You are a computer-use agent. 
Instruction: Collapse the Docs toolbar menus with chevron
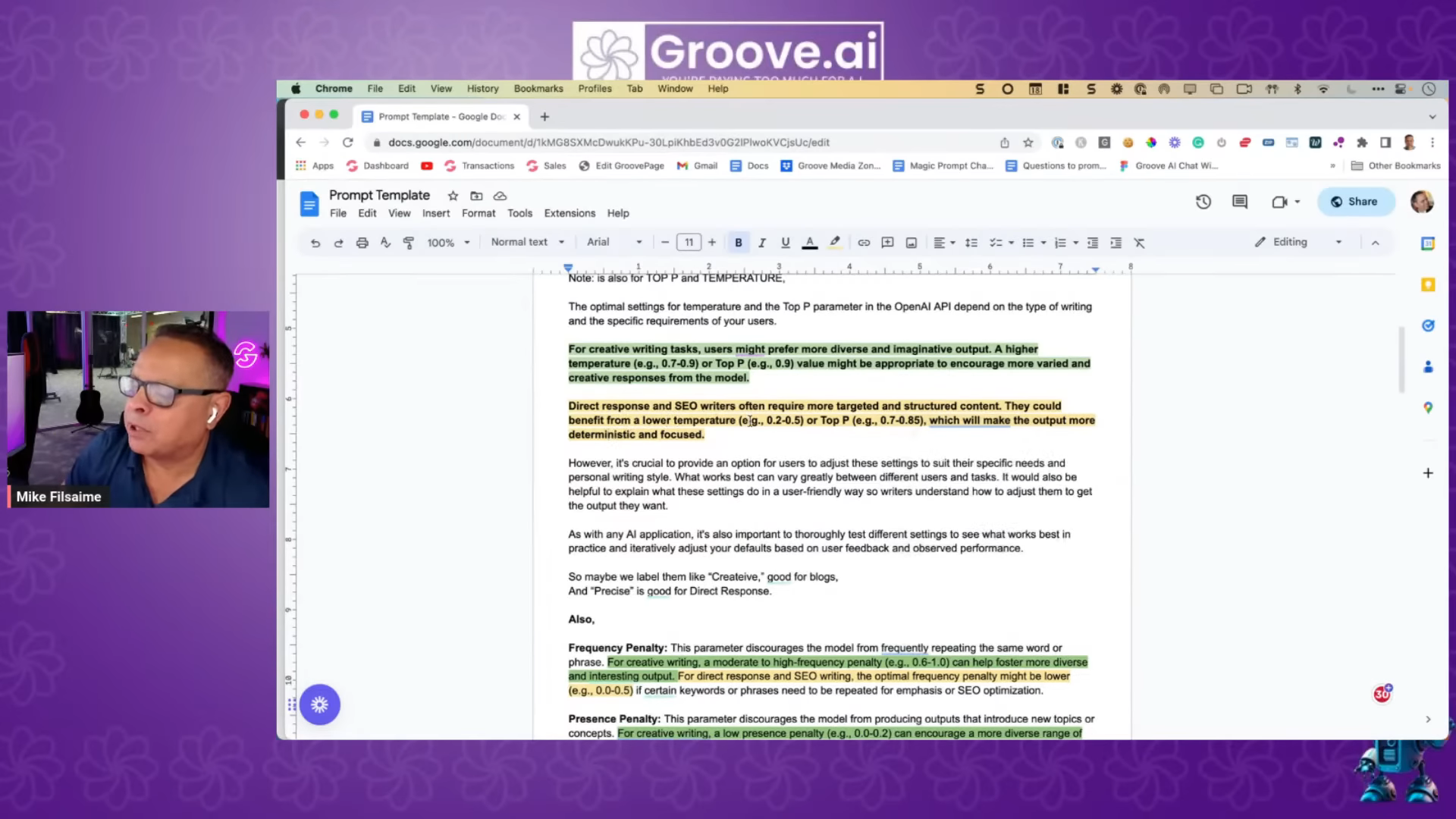pyautogui.click(x=1376, y=243)
